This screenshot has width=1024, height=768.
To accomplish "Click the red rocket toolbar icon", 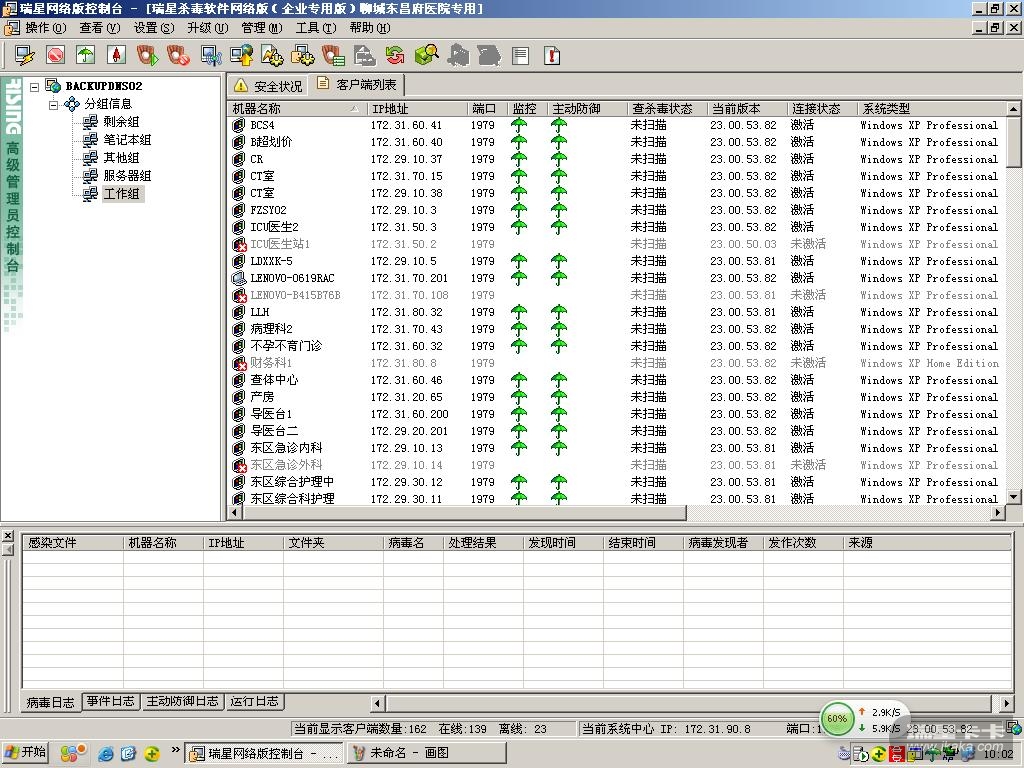I will click(x=116, y=56).
